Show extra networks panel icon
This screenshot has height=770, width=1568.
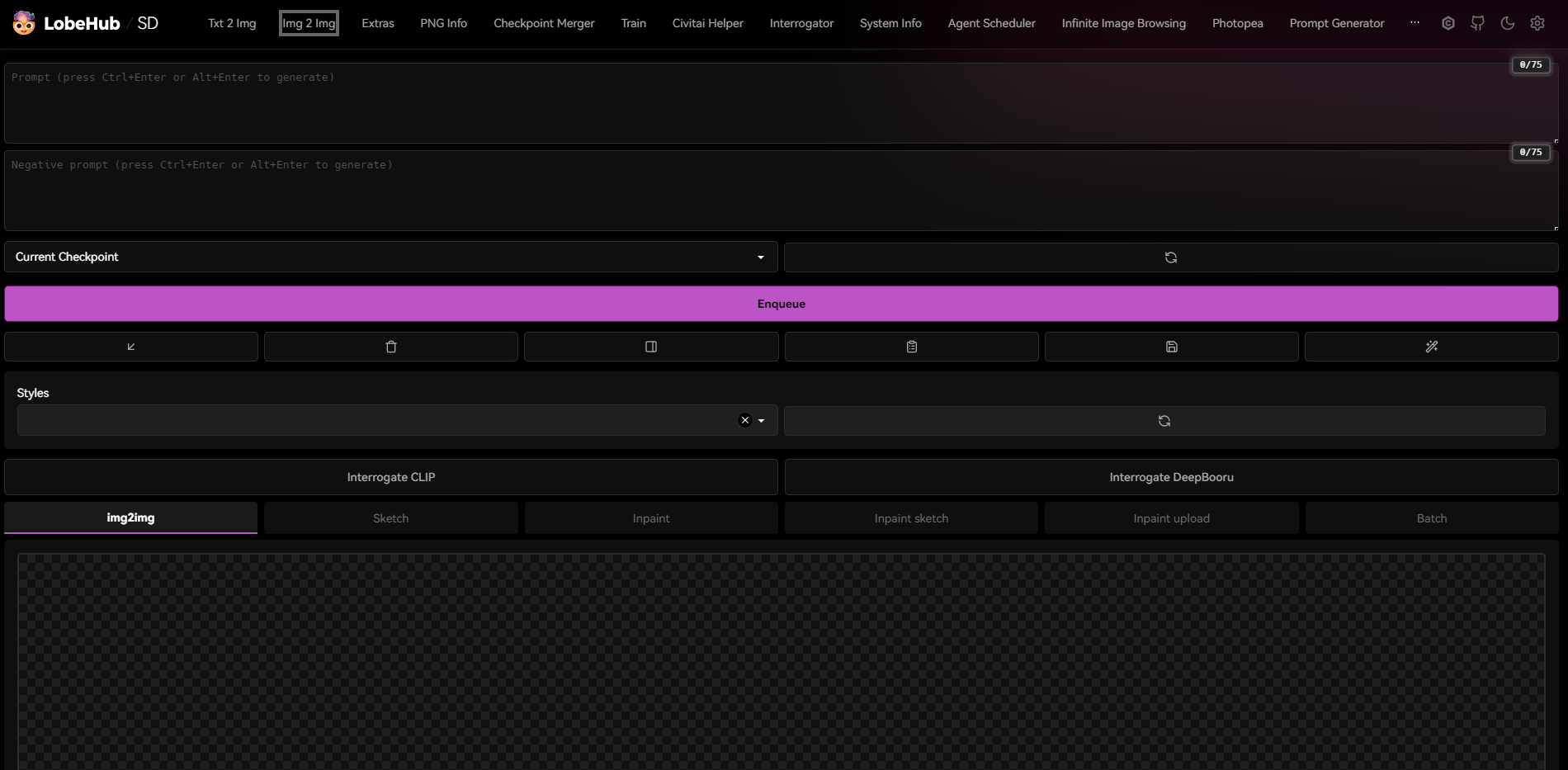point(651,347)
